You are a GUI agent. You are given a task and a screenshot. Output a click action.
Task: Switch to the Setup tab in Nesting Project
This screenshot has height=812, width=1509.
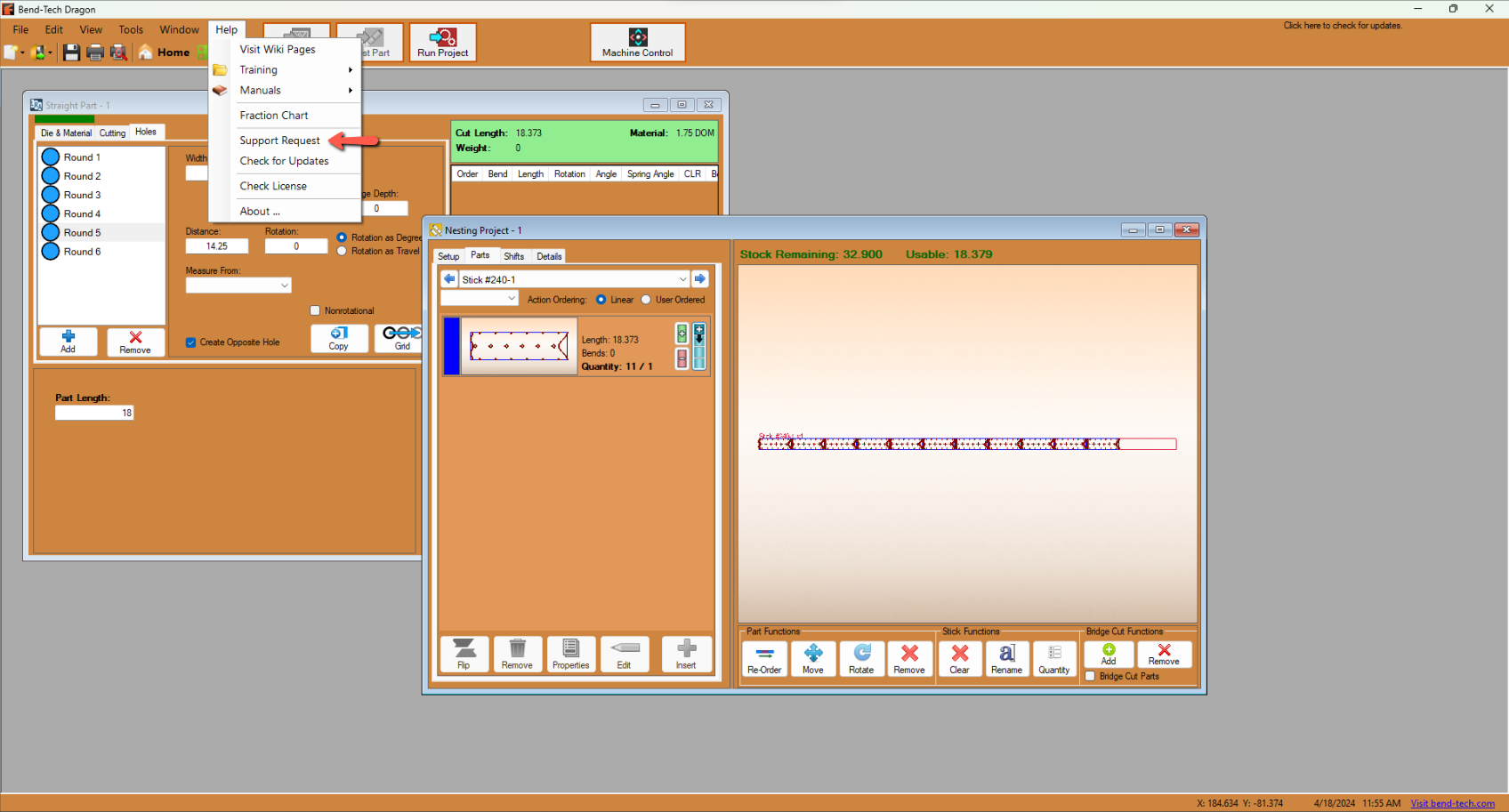click(448, 256)
